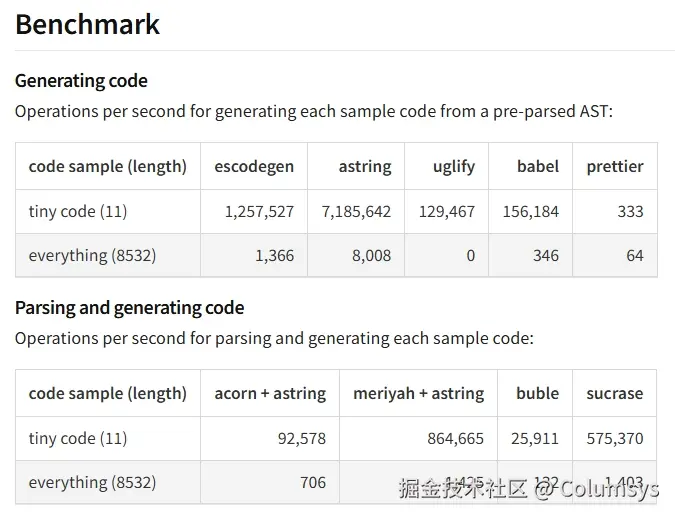Click the escodegen column header
Screen dimensions: 675x517
[254, 166]
